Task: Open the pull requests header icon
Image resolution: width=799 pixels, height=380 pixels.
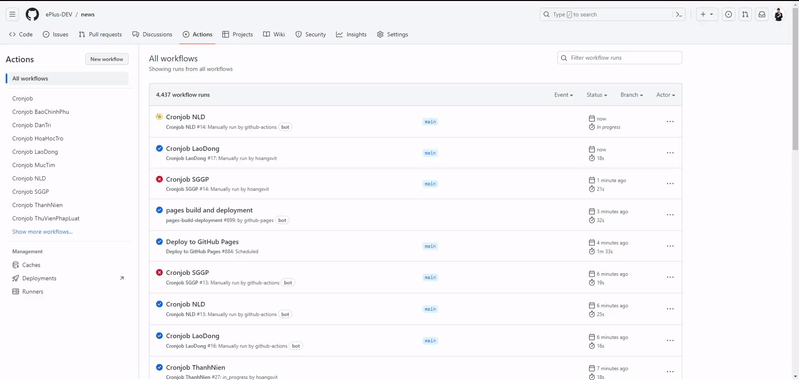Action: (745, 14)
